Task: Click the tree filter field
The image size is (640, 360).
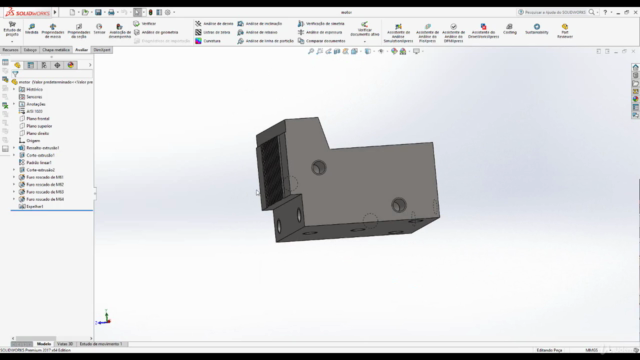Action: click(x=52, y=74)
